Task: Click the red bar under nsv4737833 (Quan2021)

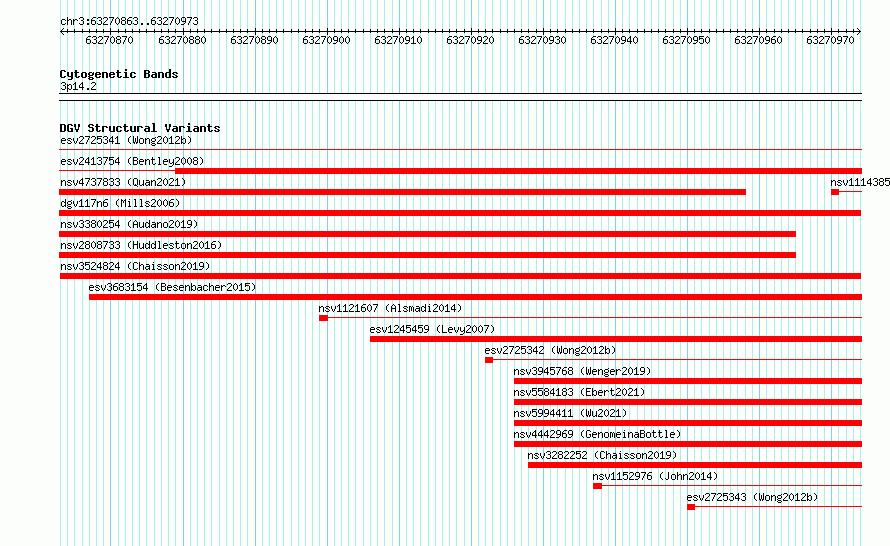Action: 402,192
